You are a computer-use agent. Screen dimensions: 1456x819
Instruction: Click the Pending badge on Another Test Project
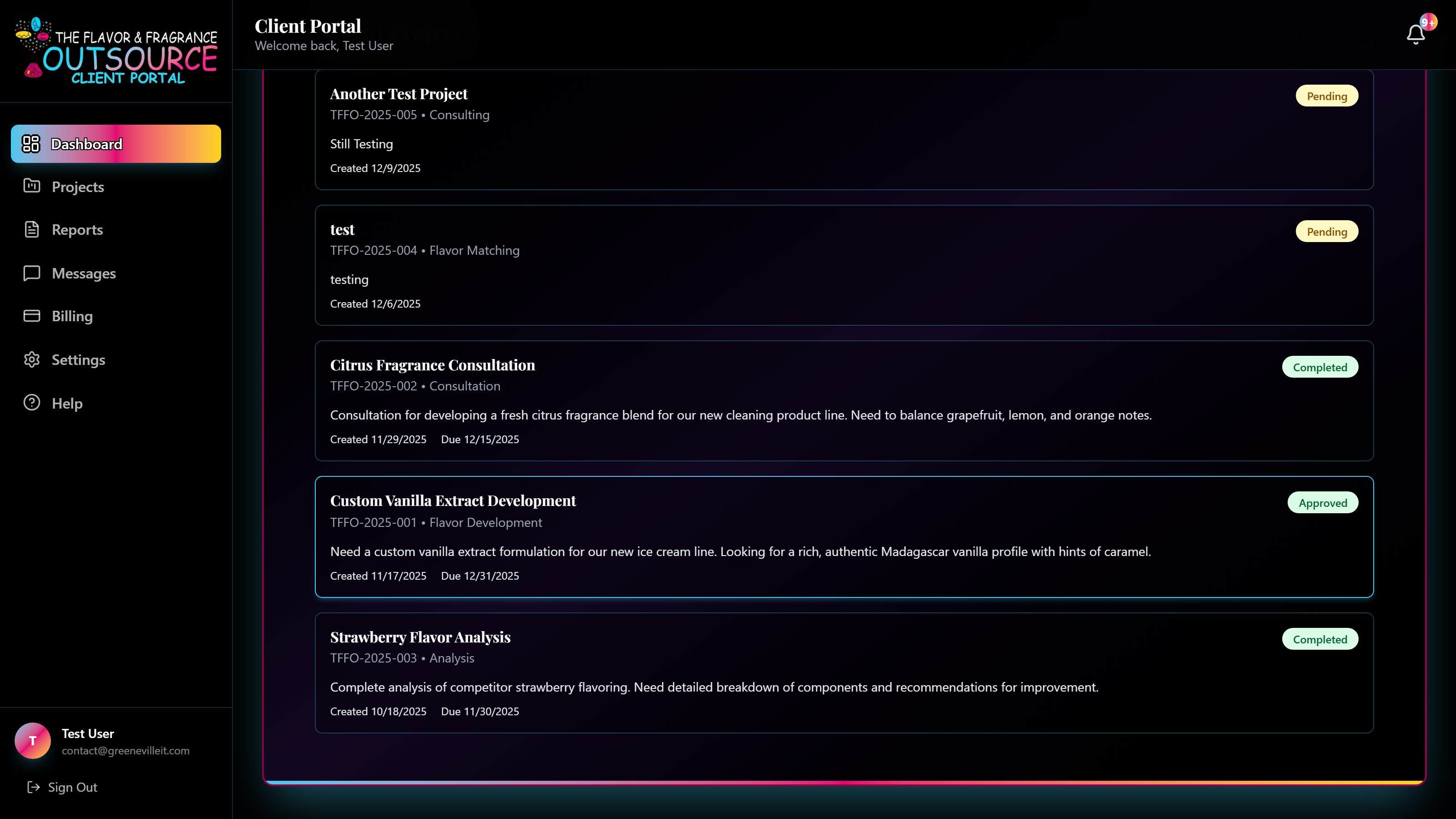click(1327, 96)
